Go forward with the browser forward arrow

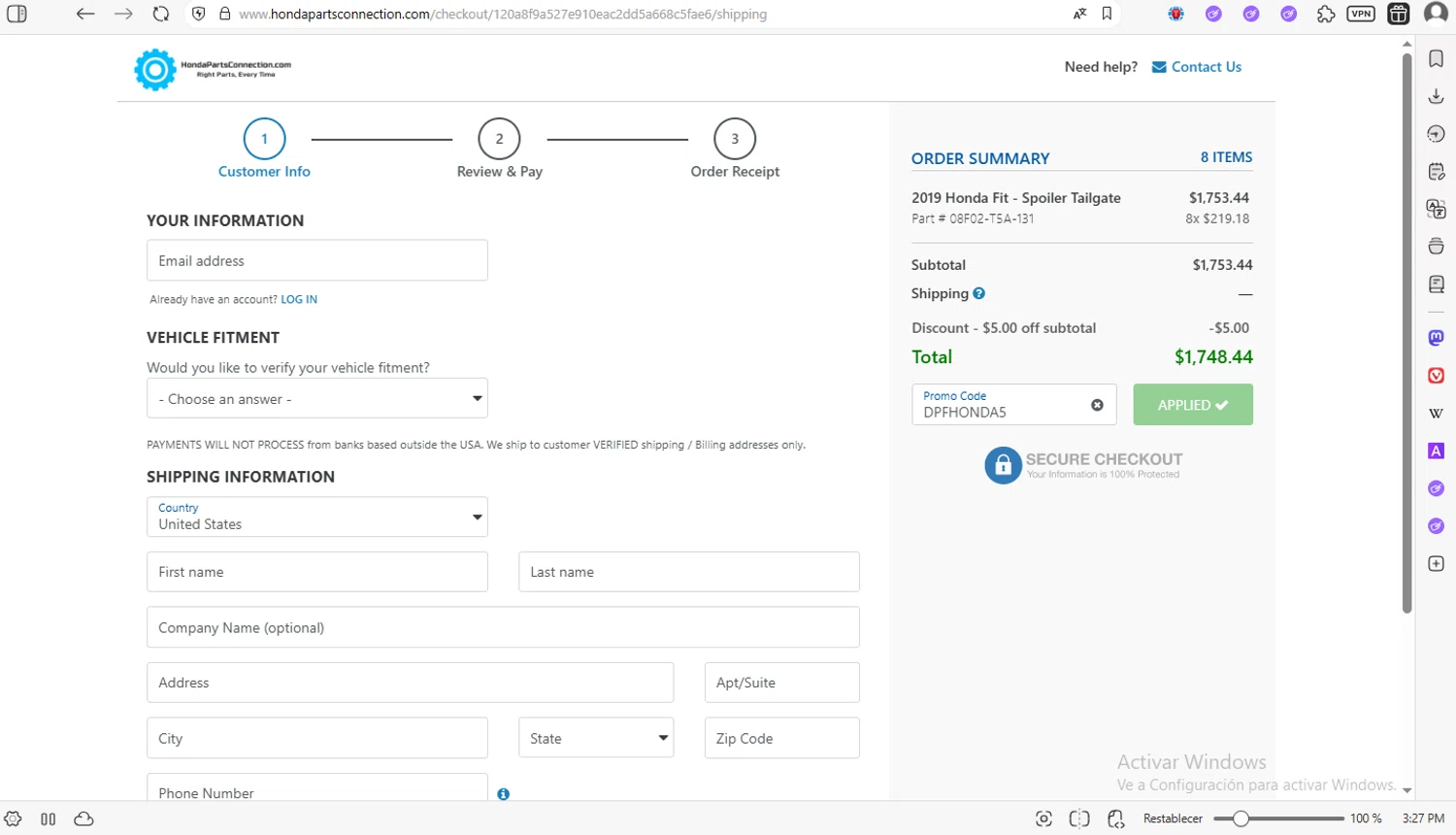tap(123, 14)
